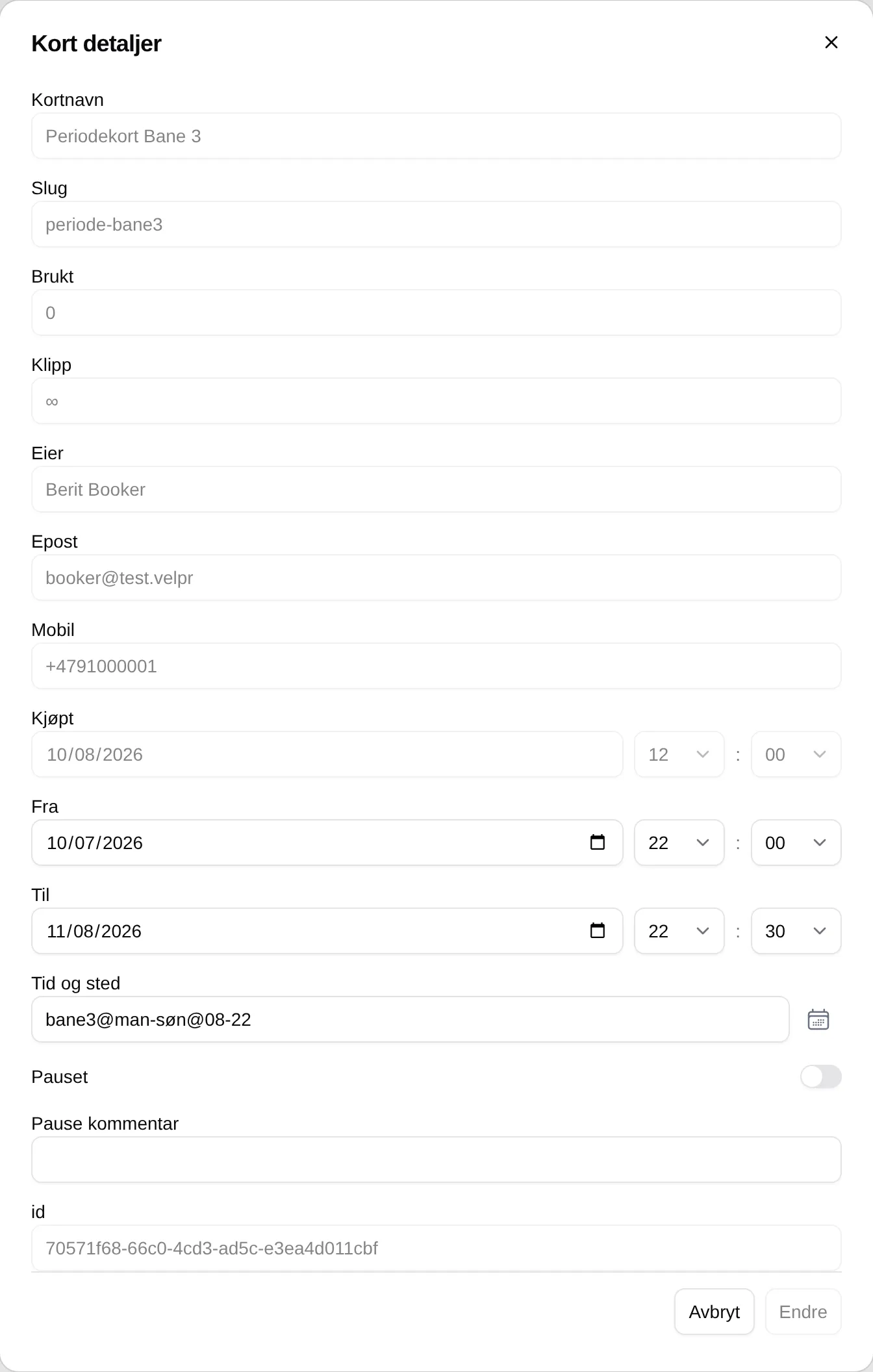The image size is (873, 1372).
Task: Click the Fra date value 10/07/2026
Action: click(95, 843)
